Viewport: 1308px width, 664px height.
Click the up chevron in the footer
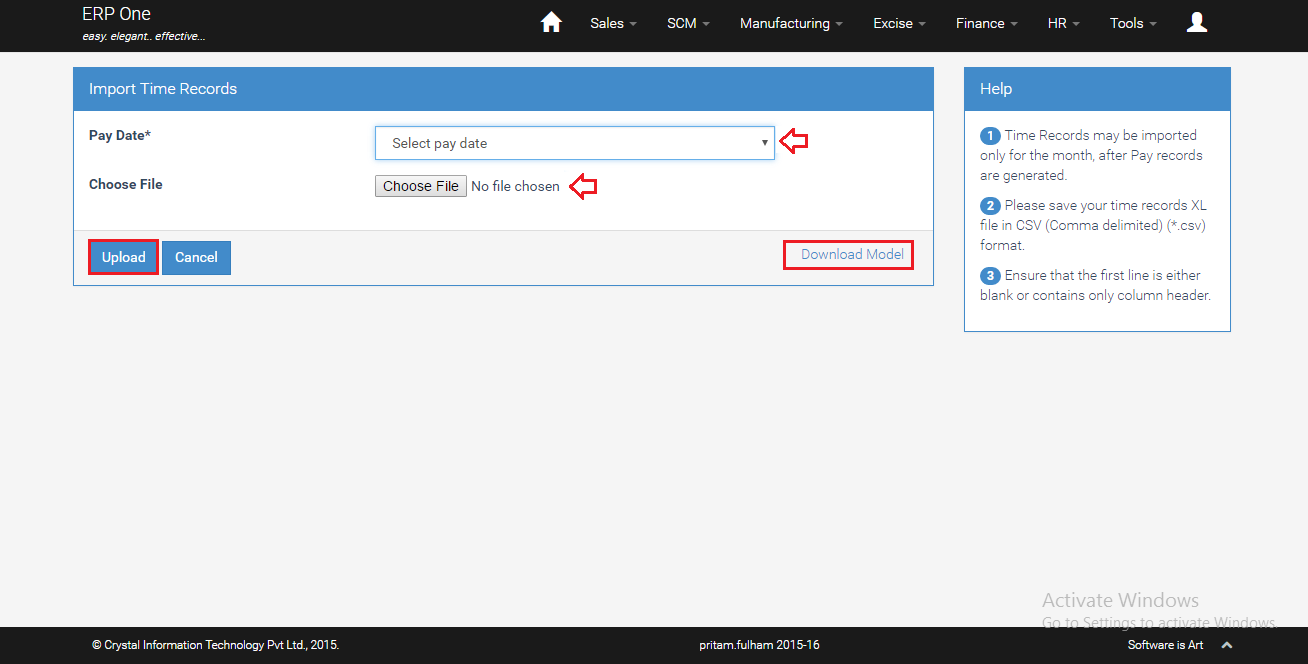click(1227, 646)
